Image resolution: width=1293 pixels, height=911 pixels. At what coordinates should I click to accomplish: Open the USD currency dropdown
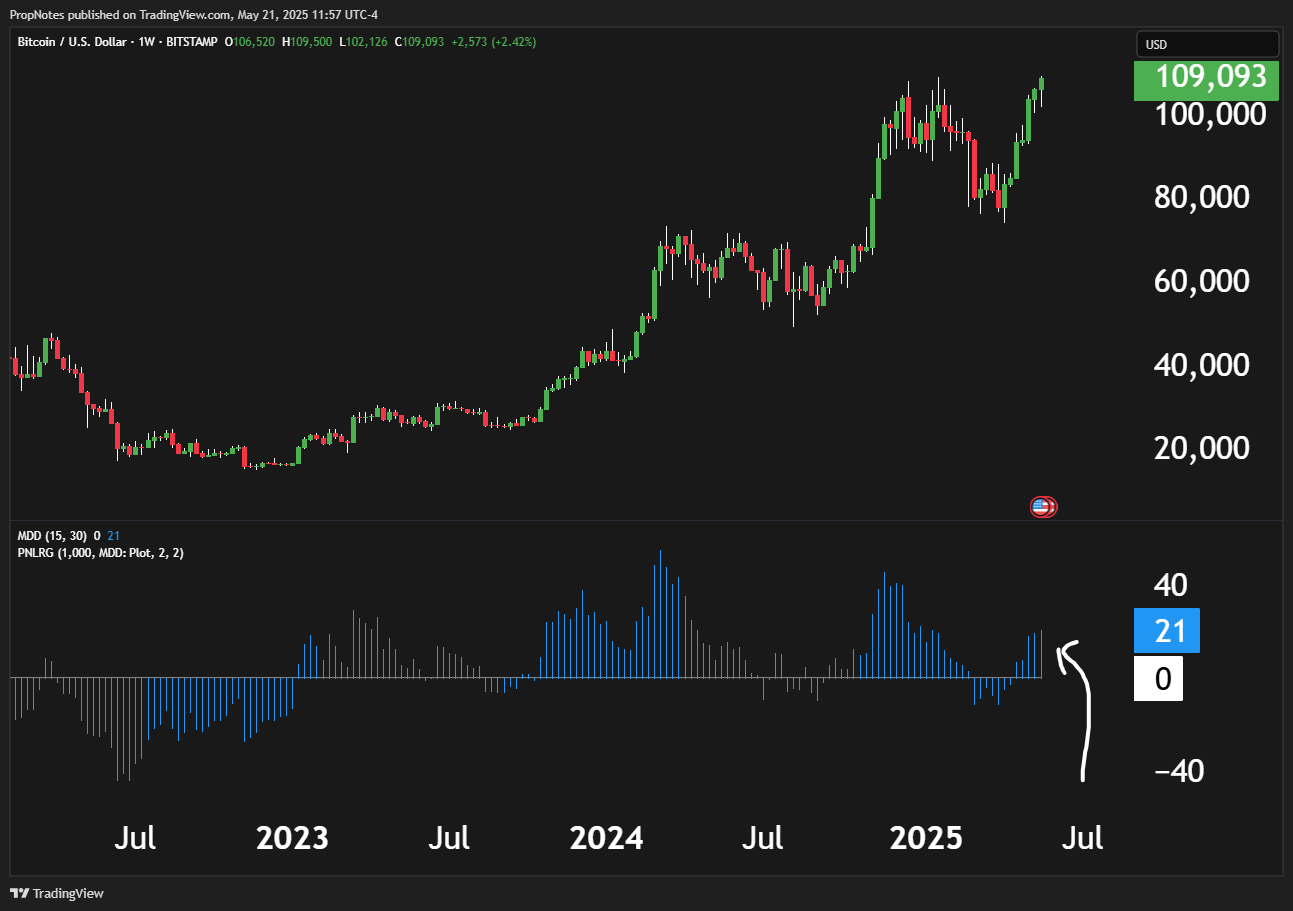pyautogui.click(x=1207, y=44)
